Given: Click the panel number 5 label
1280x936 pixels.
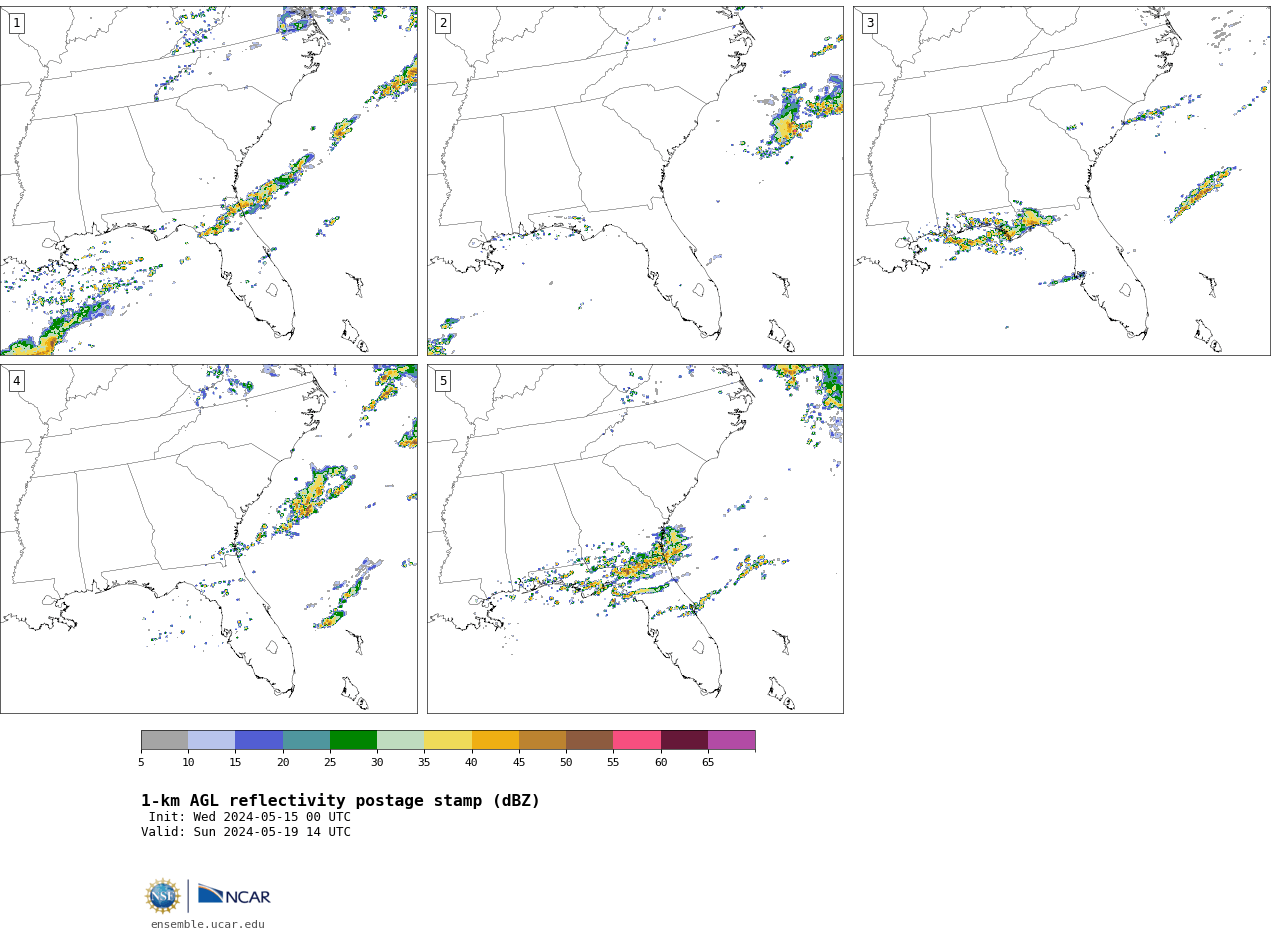Looking at the screenshot, I should 443,381.
